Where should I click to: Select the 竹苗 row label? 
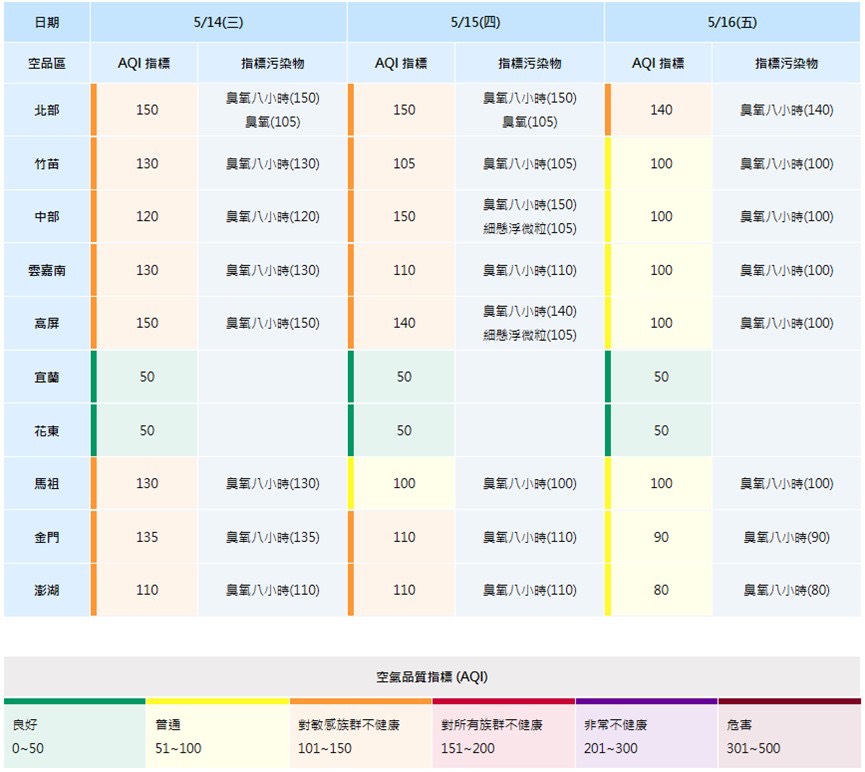pos(47,164)
